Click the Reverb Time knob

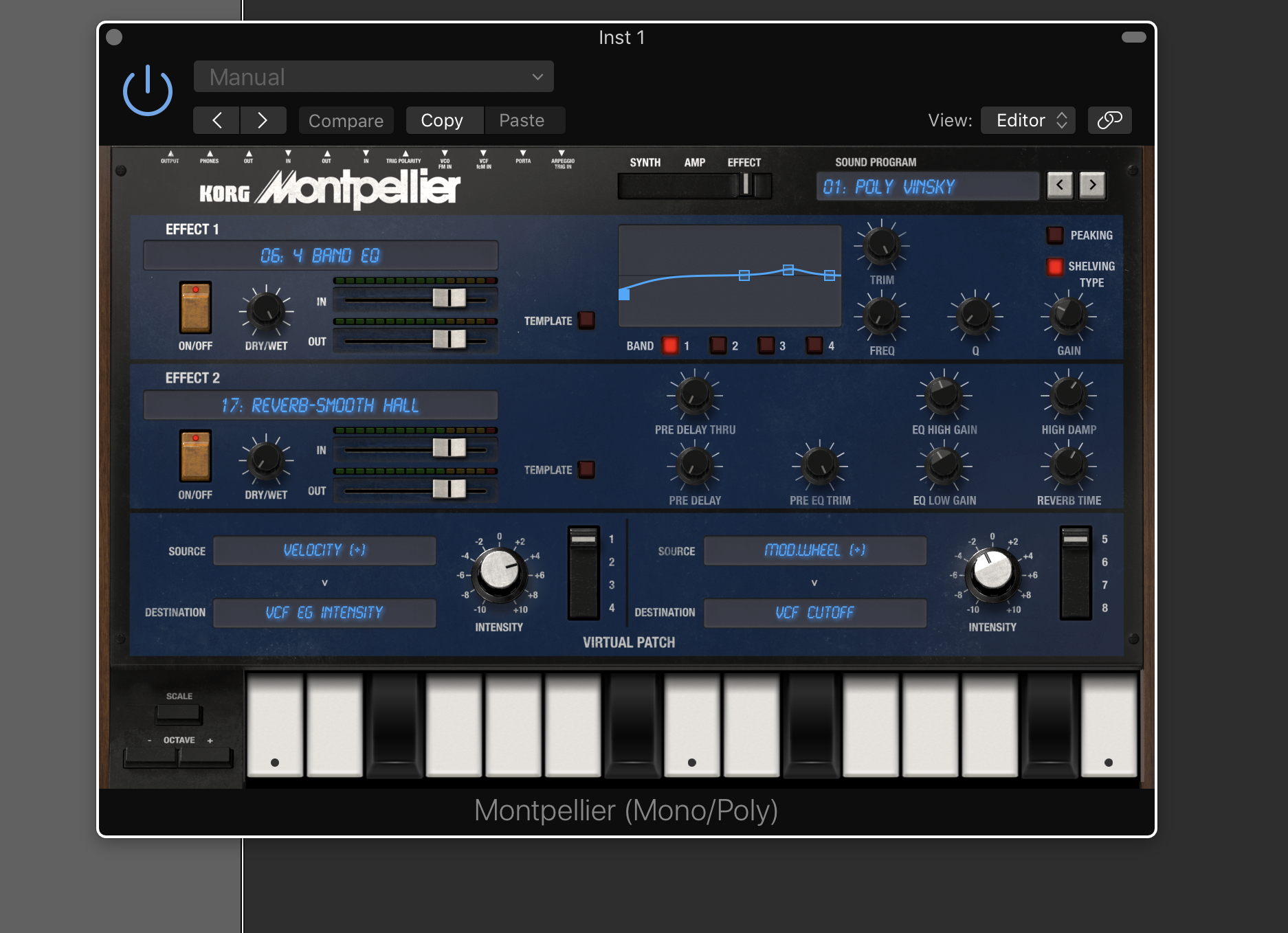coord(1069,465)
